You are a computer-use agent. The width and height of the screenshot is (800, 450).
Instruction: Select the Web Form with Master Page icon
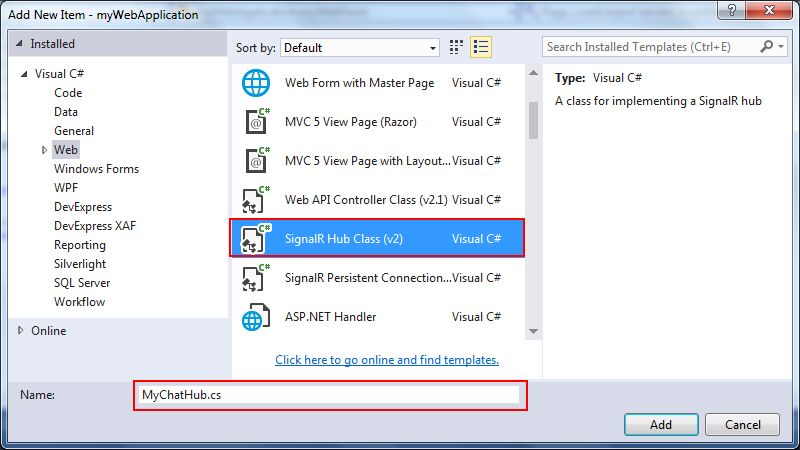click(x=256, y=83)
